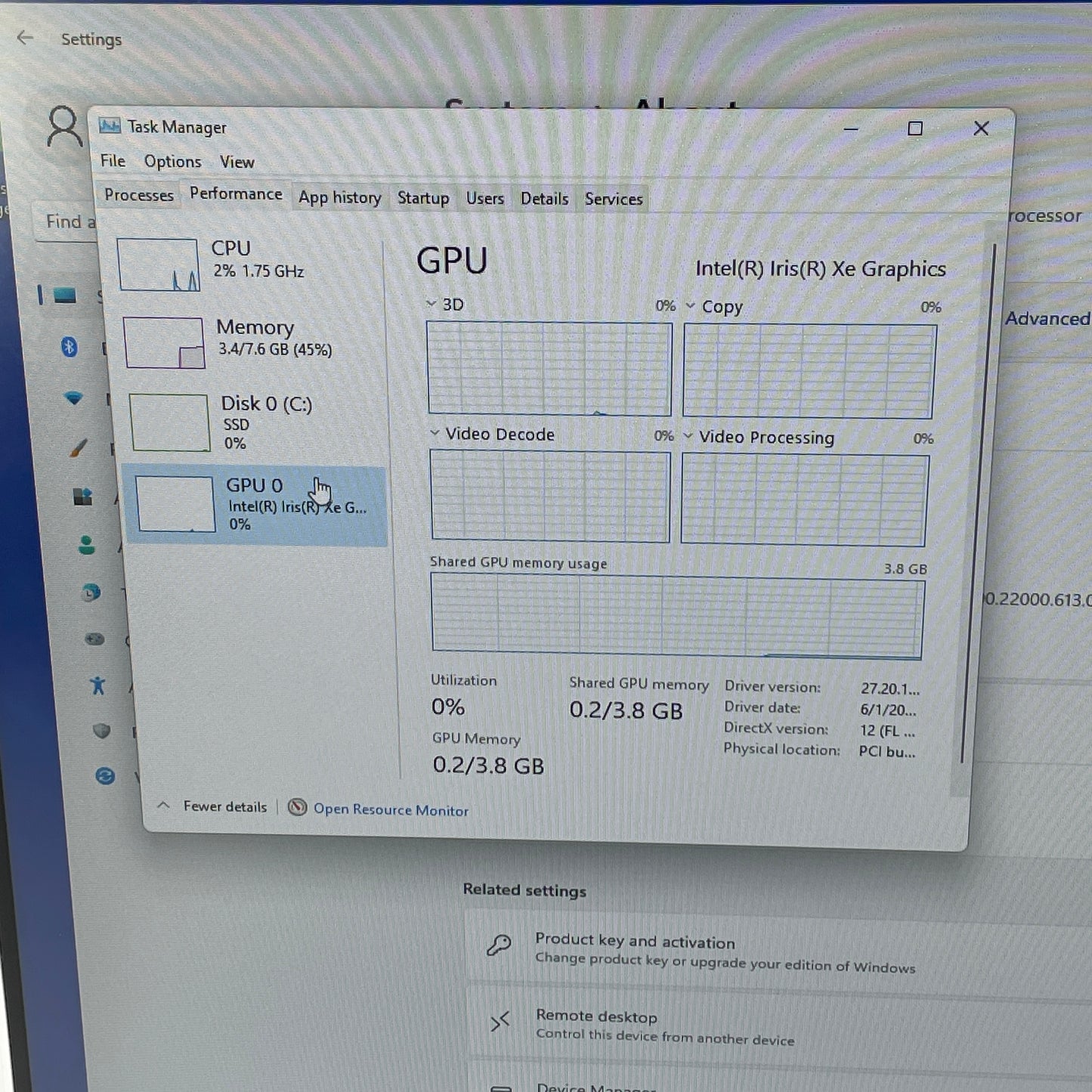Image resolution: width=1092 pixels, height=1092 pixels.
Task: Collapse Task Manager with Fewer details
Action: pos(215,806)
